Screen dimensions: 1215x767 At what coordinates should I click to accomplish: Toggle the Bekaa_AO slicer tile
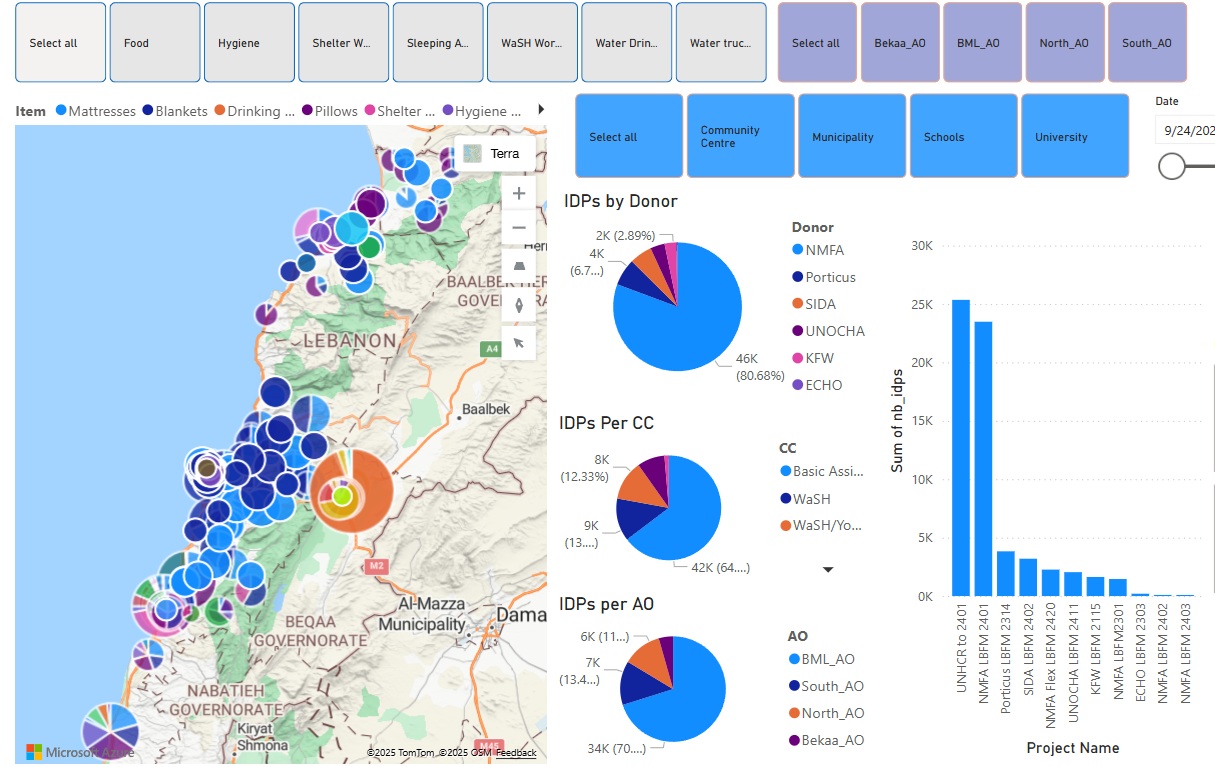coord(900,43)
